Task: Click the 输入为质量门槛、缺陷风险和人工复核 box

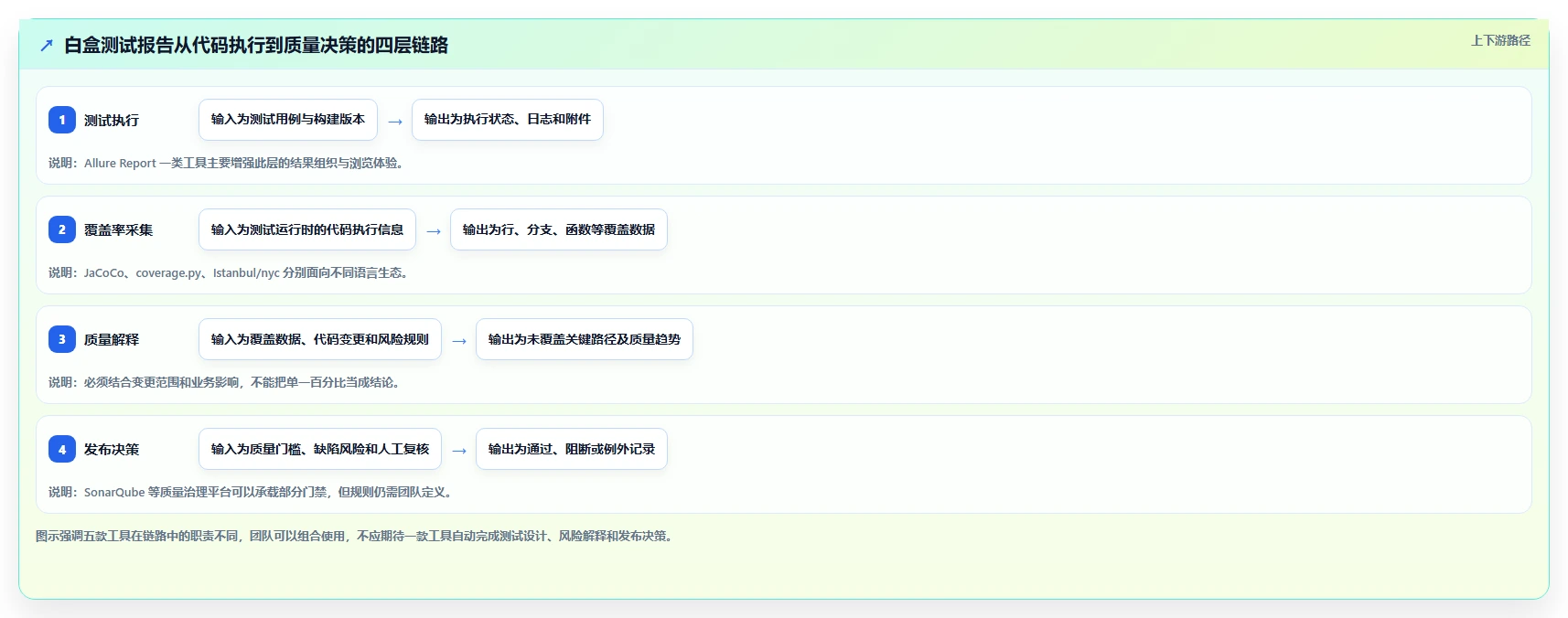Action: [320, 449]
